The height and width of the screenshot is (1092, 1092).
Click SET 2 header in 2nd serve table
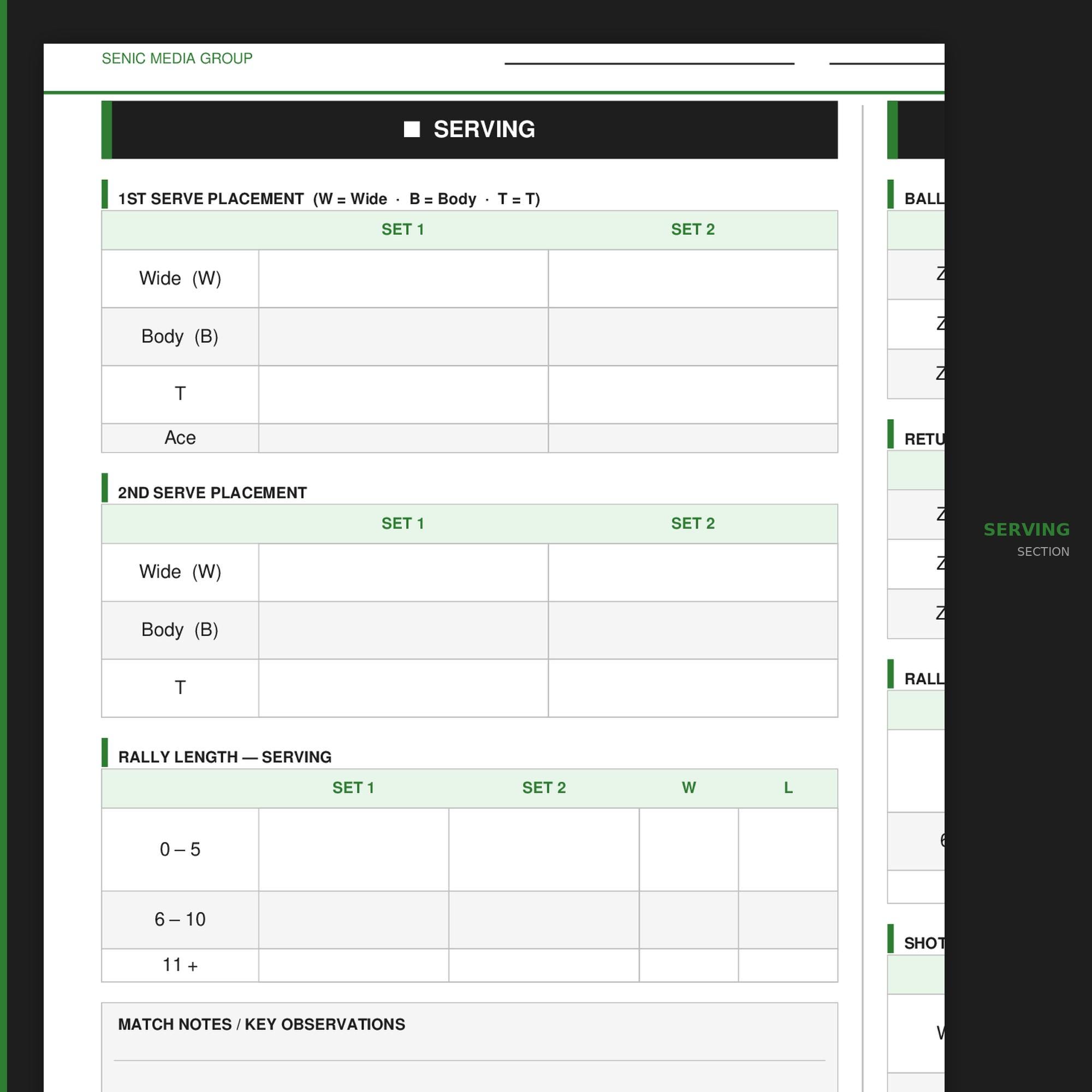(x=693, y=524)
